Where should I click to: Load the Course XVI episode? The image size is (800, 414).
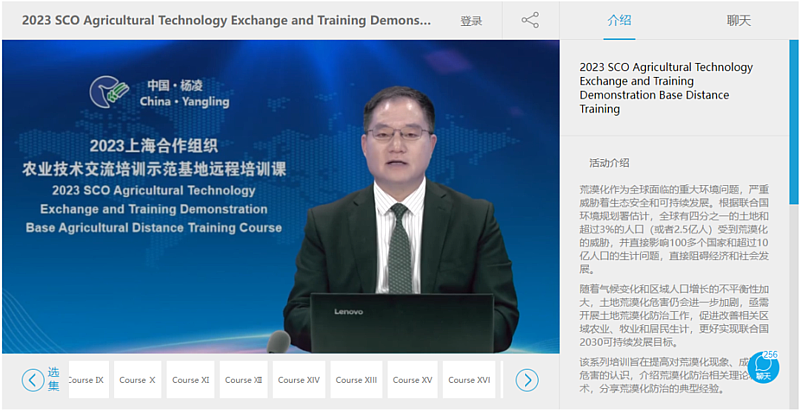pos(469,380)
